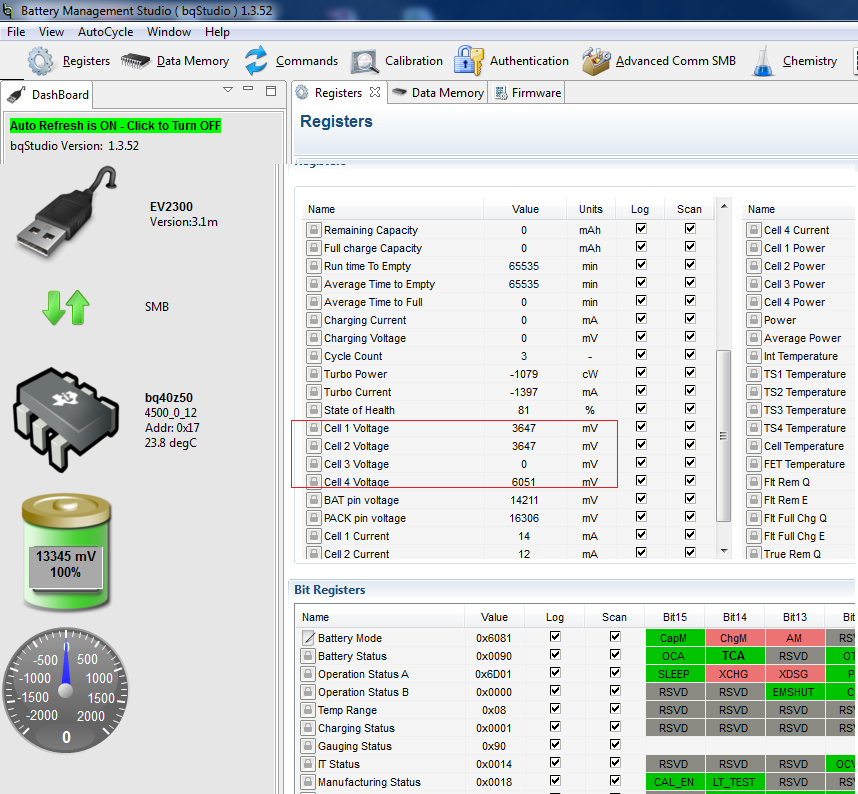The height and width of the screenshot is (794, 858).
Task: Click lock icon beside Battery Status
Action: click(308, 656)
